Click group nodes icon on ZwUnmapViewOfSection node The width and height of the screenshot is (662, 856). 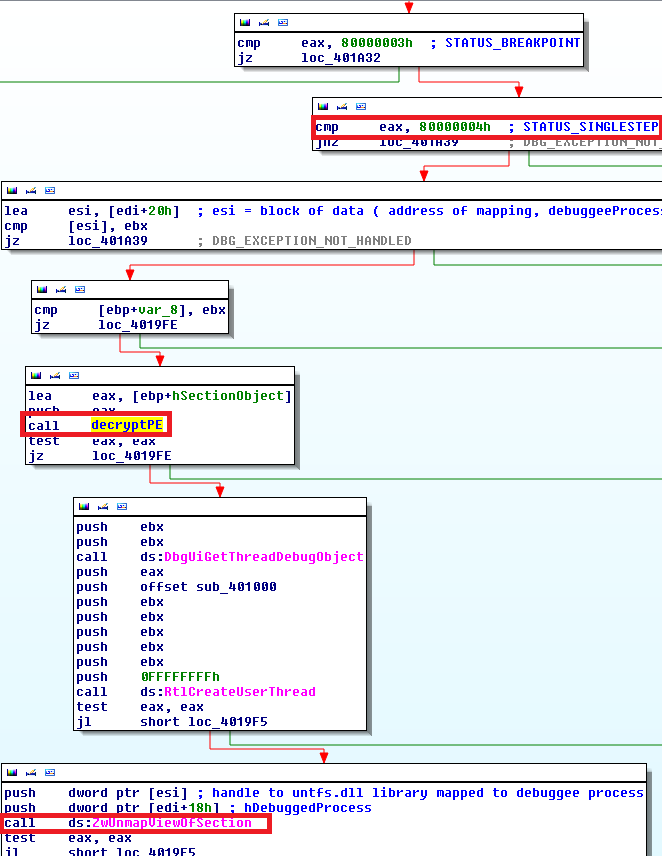(x=50, y=772)
